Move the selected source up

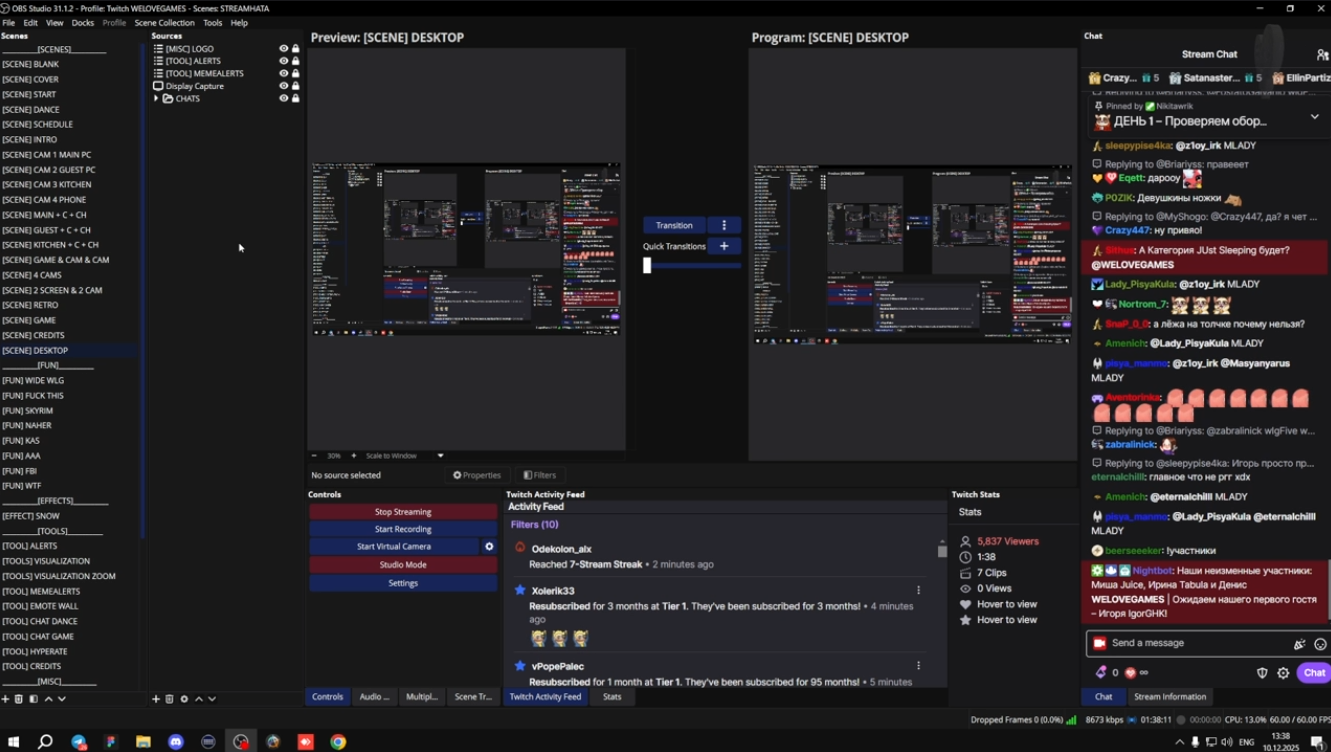[x=198, y=699]
